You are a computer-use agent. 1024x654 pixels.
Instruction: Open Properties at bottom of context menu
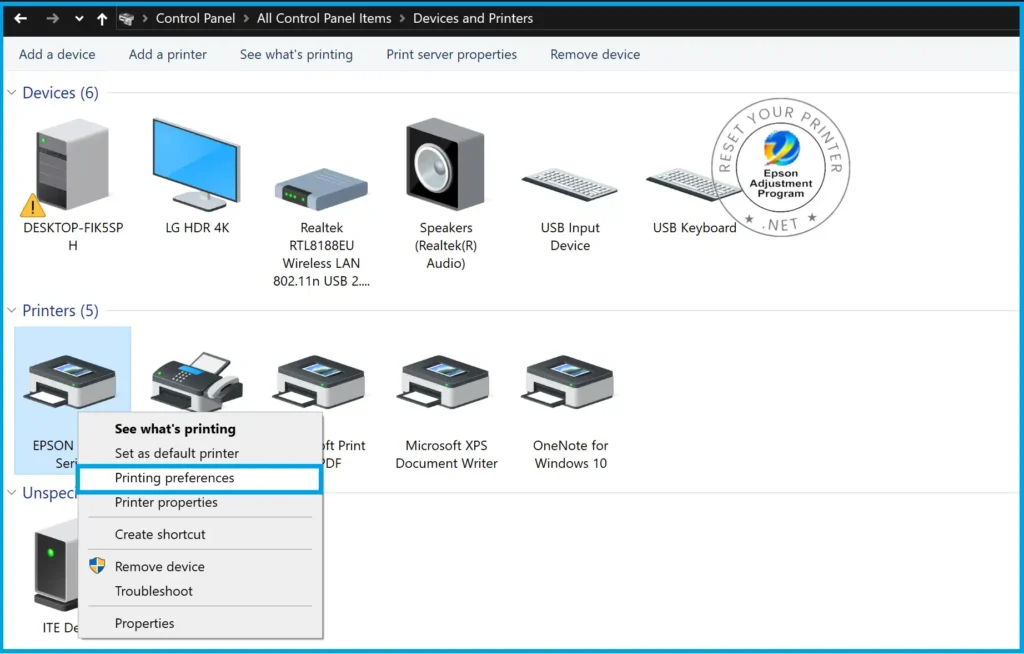[x=200, y=623]
